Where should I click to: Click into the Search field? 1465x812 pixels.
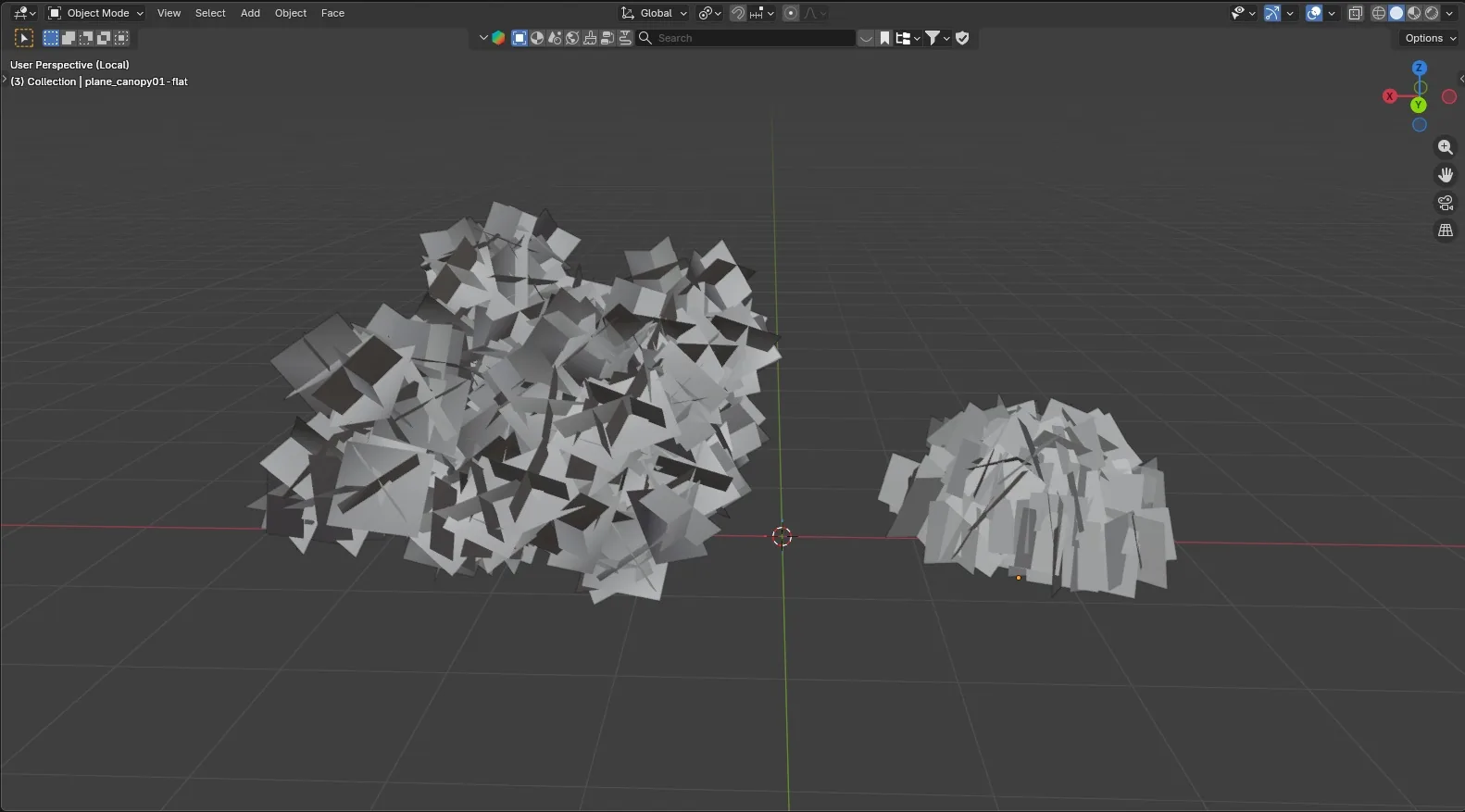(746, 38)
